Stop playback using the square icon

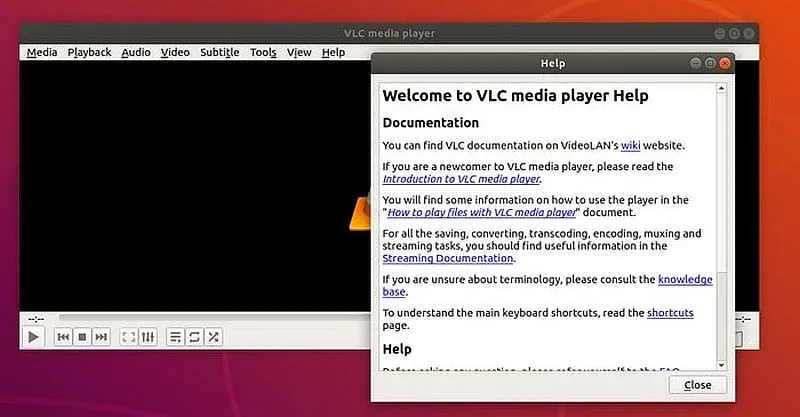pyautogui.click(x=82, y=337)
